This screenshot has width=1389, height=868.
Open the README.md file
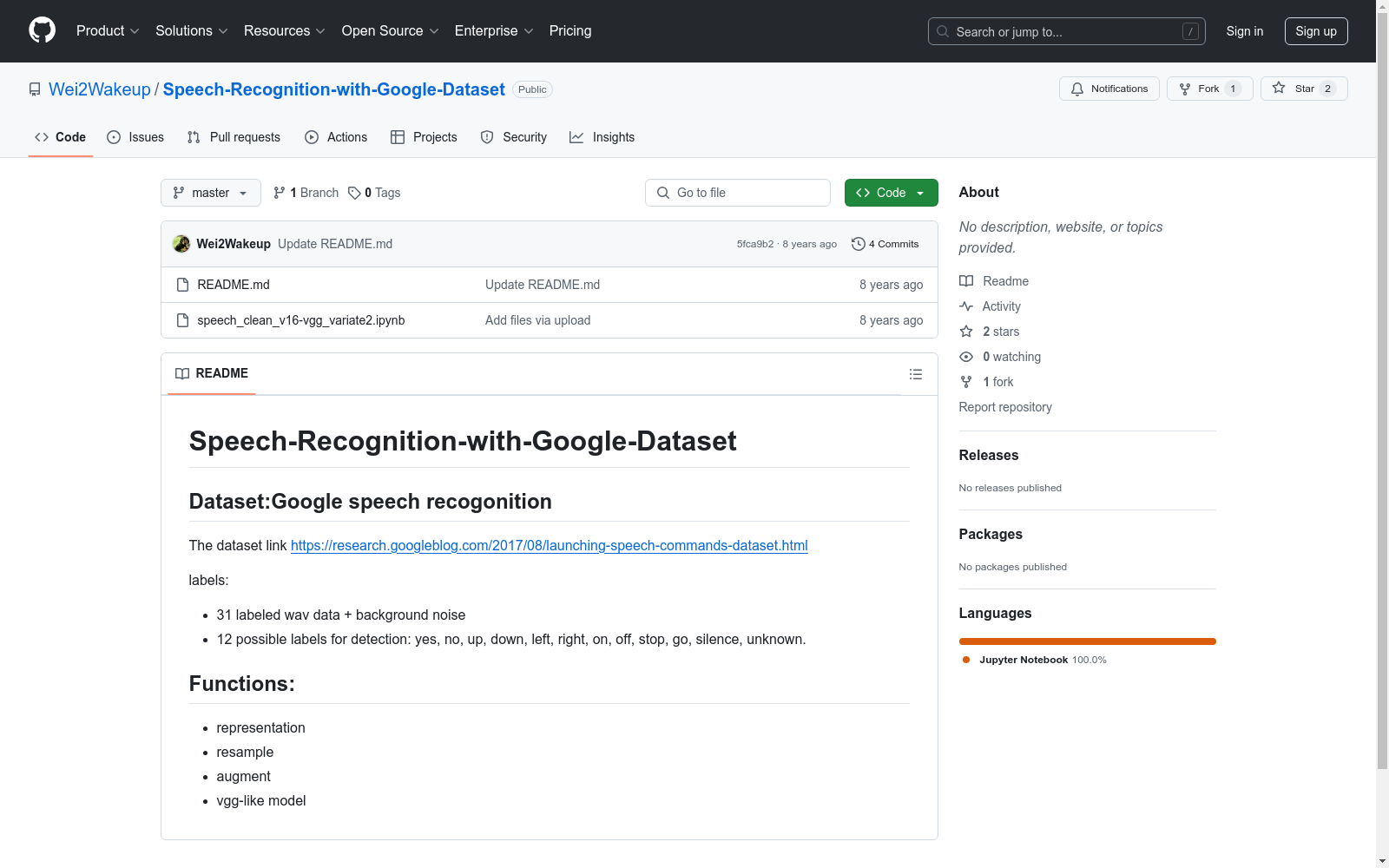234,285
